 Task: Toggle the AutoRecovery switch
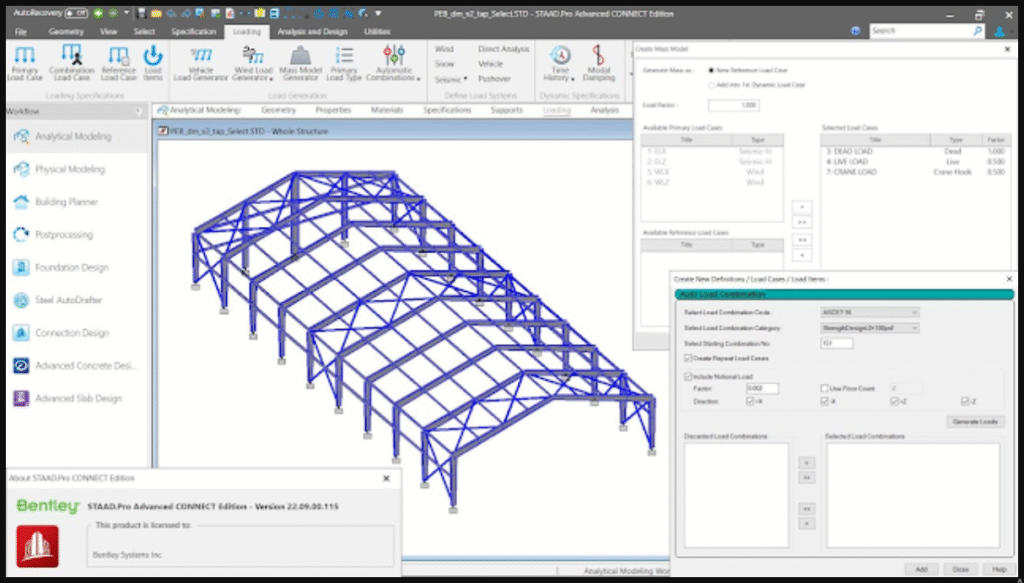tap(77, 13)
